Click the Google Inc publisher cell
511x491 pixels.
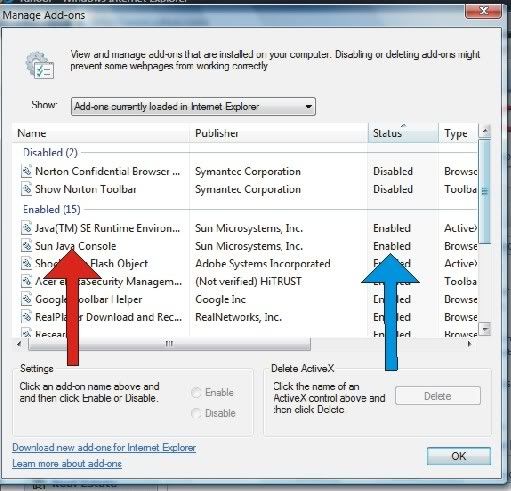pyautogui.click(x=220, y=299)
